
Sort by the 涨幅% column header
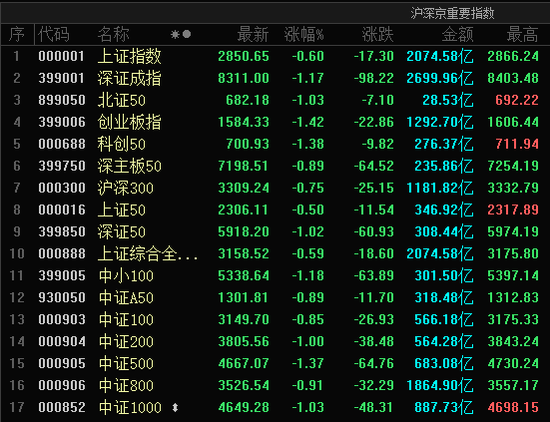pos(304,34)
